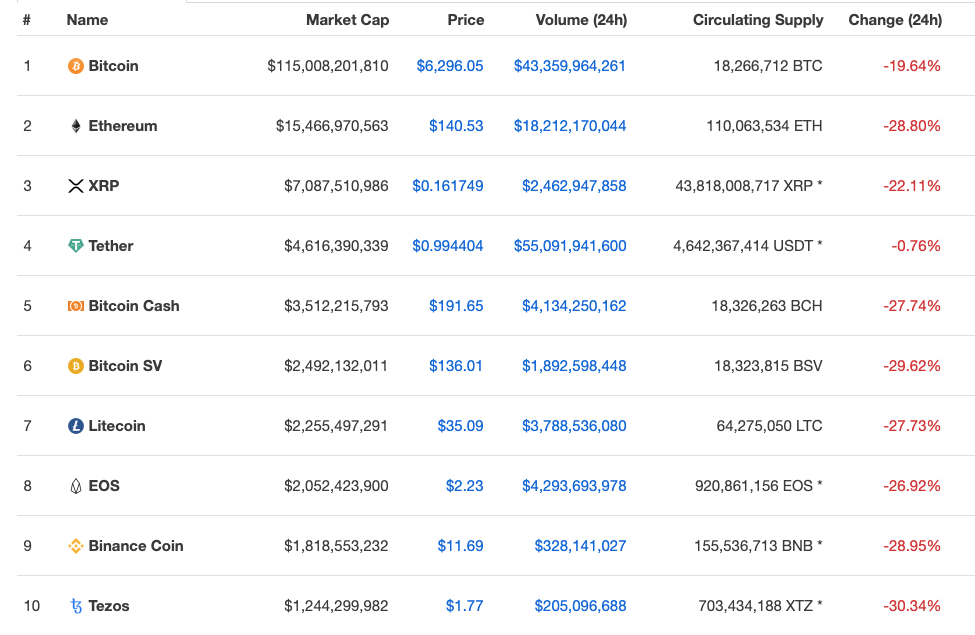Click the Binance Coin diamond icon

click(74, 546)
